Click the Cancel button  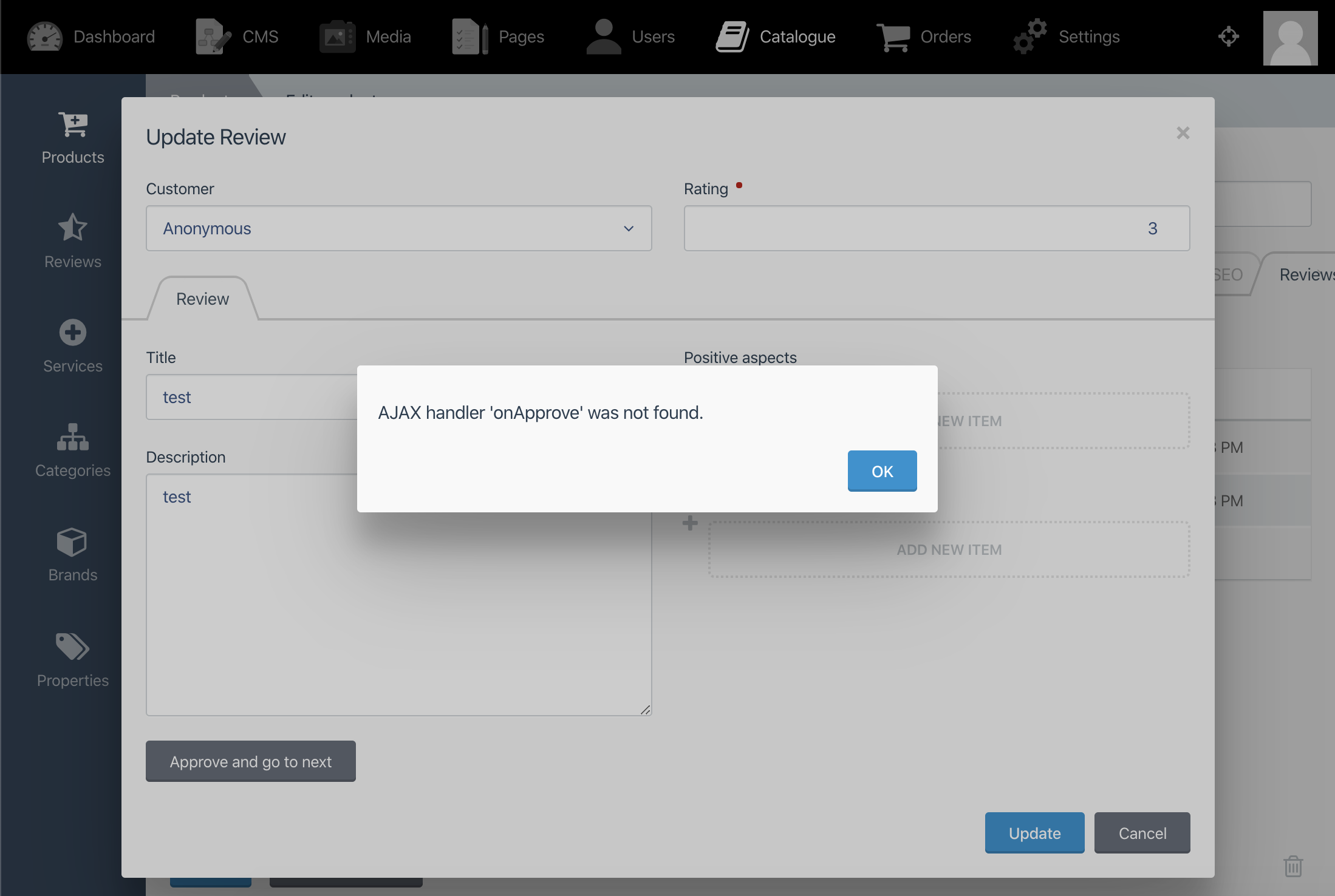point(1142,833)
